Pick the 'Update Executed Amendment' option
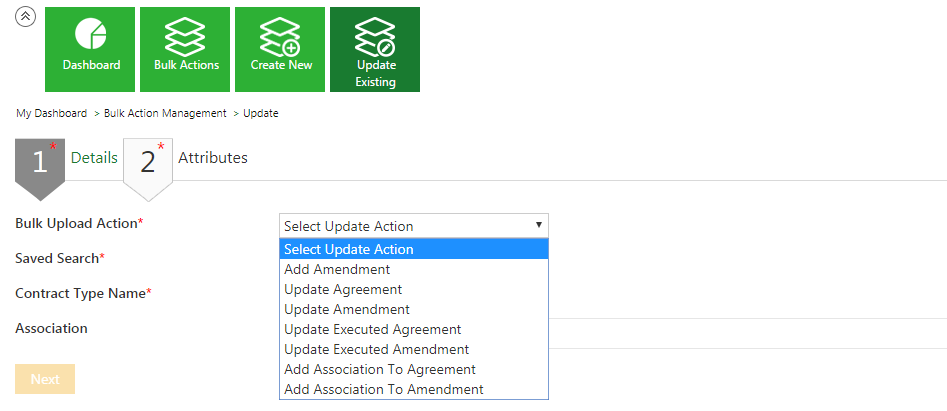 376,349
